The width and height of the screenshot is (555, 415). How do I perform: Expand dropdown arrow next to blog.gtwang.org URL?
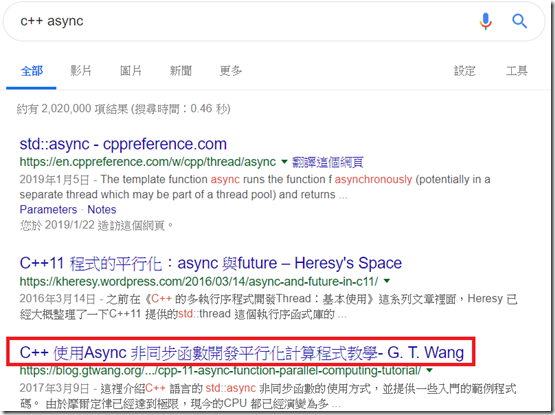[429, 370]
